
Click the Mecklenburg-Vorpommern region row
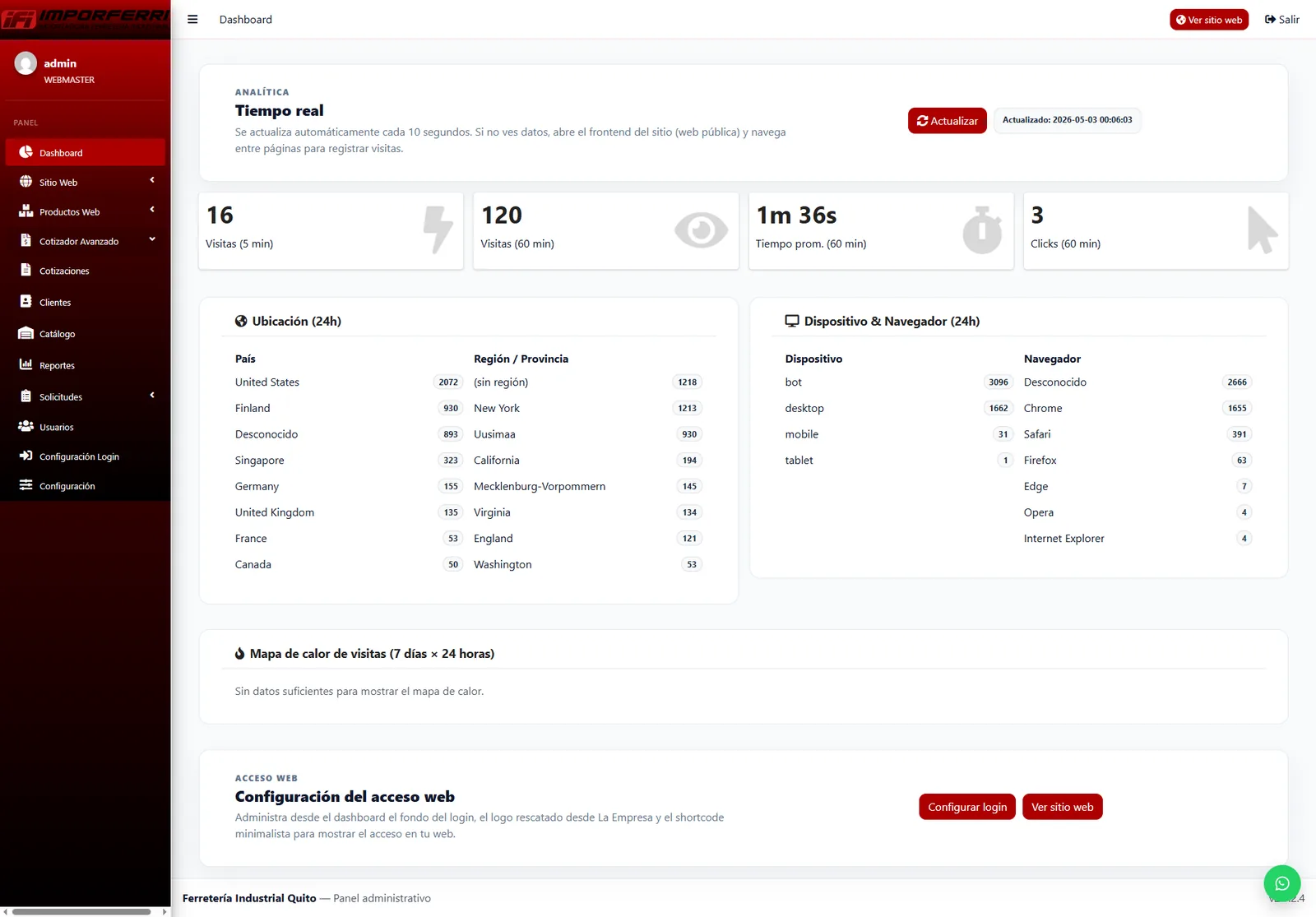(x=588, y=487)
